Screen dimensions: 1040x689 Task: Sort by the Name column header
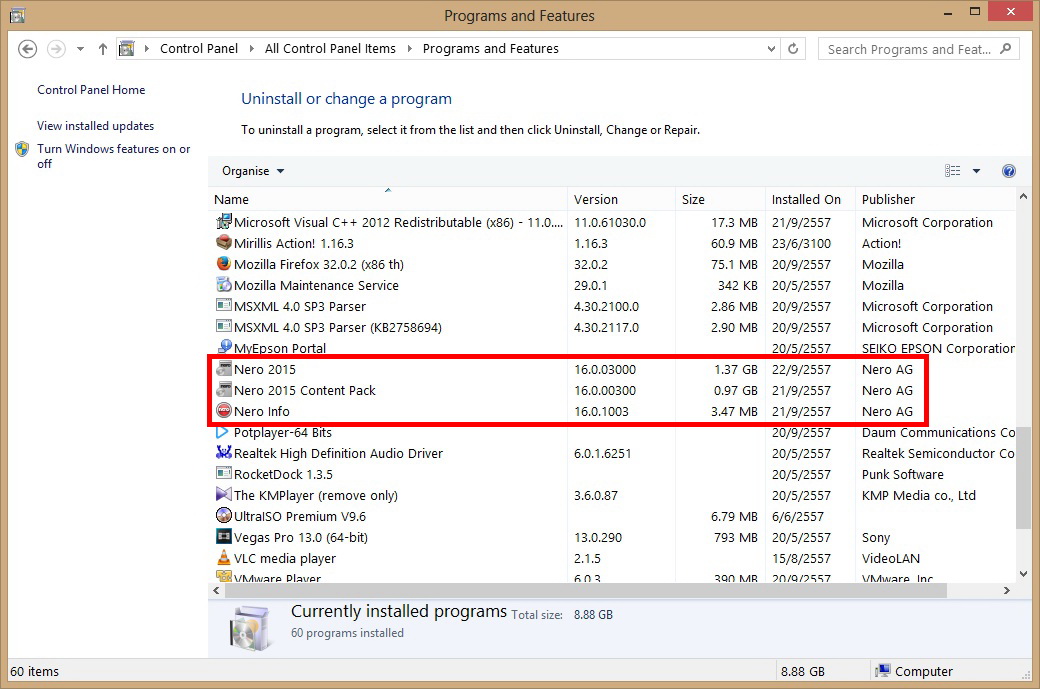tap(387, 199)
